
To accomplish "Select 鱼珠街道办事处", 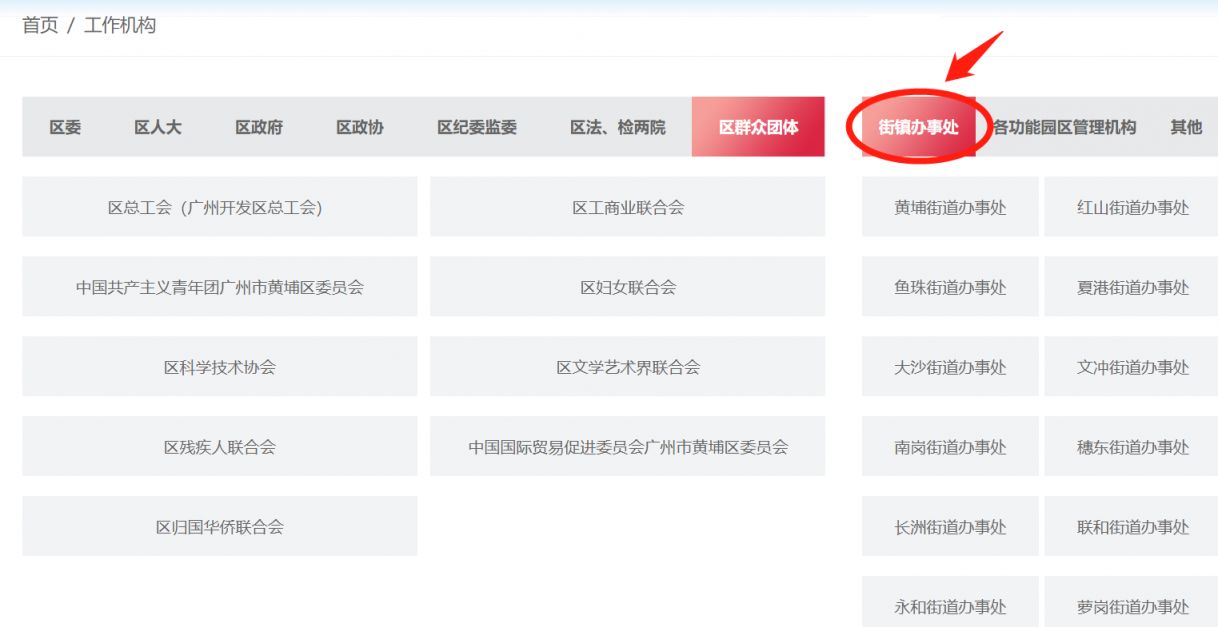I will coord(950,287).
